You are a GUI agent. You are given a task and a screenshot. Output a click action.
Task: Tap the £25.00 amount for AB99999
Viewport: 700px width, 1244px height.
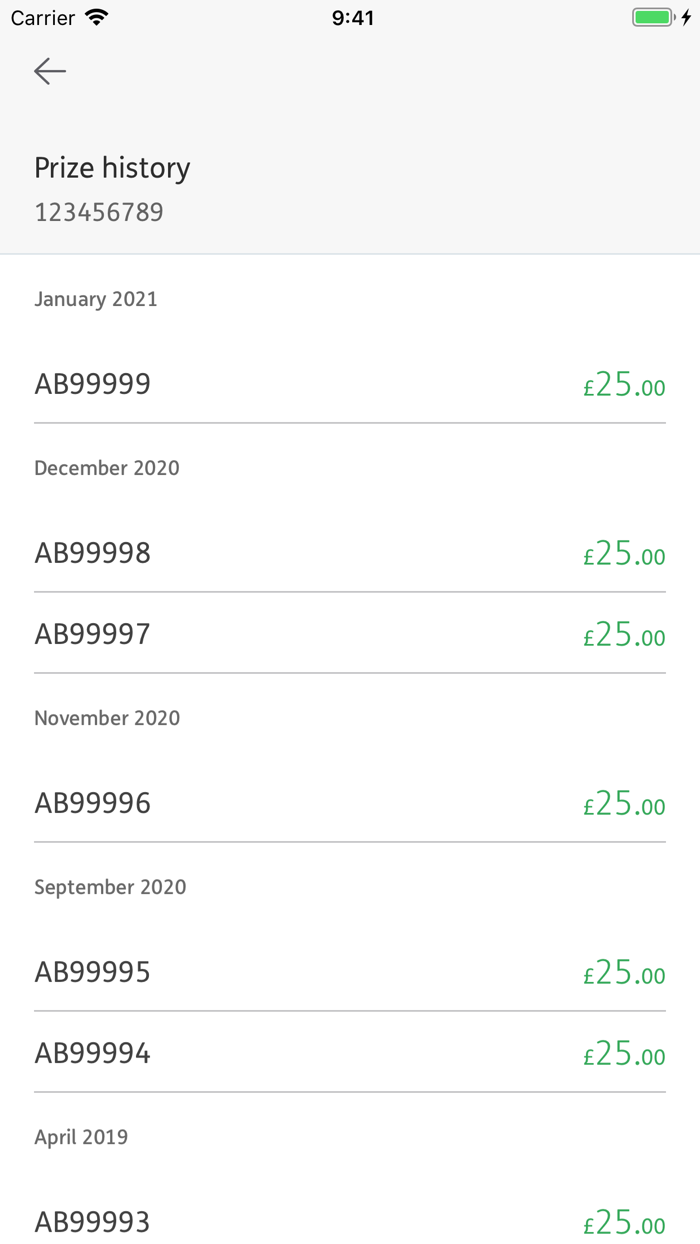point(624,385)
